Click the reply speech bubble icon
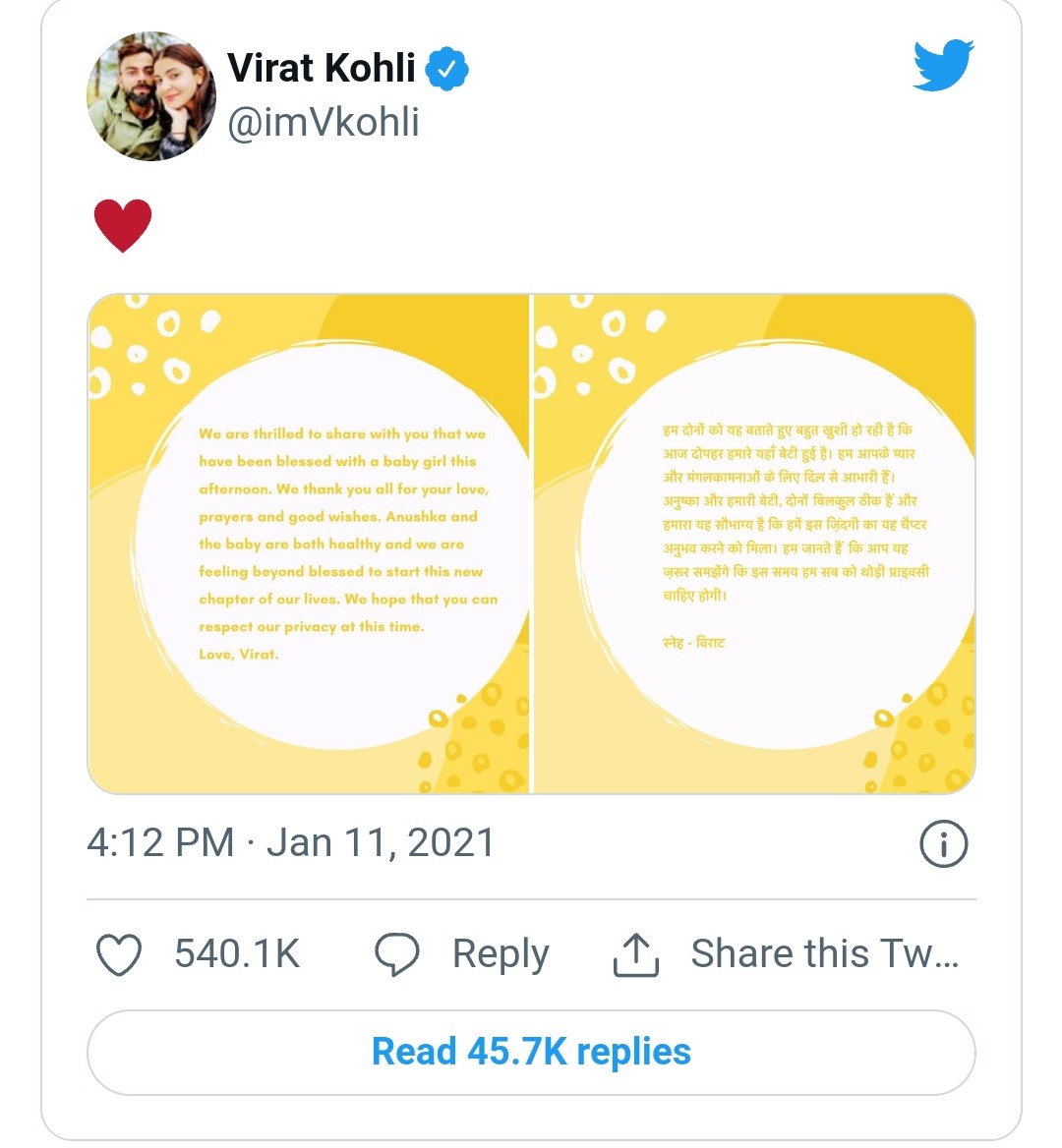Screen dimensions: 1062x1148 tap(397, 954)
